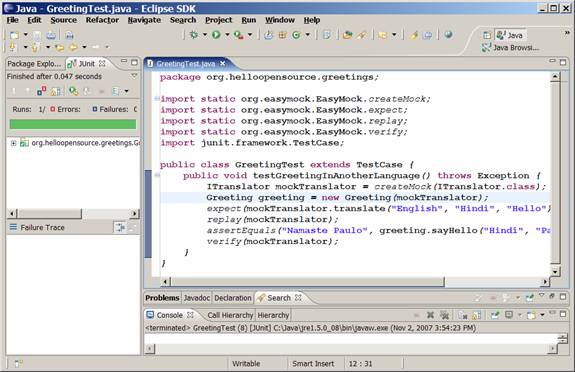
Task: Toggle Show Failures Only in JUnit view
Action: (x=41, y=91)
